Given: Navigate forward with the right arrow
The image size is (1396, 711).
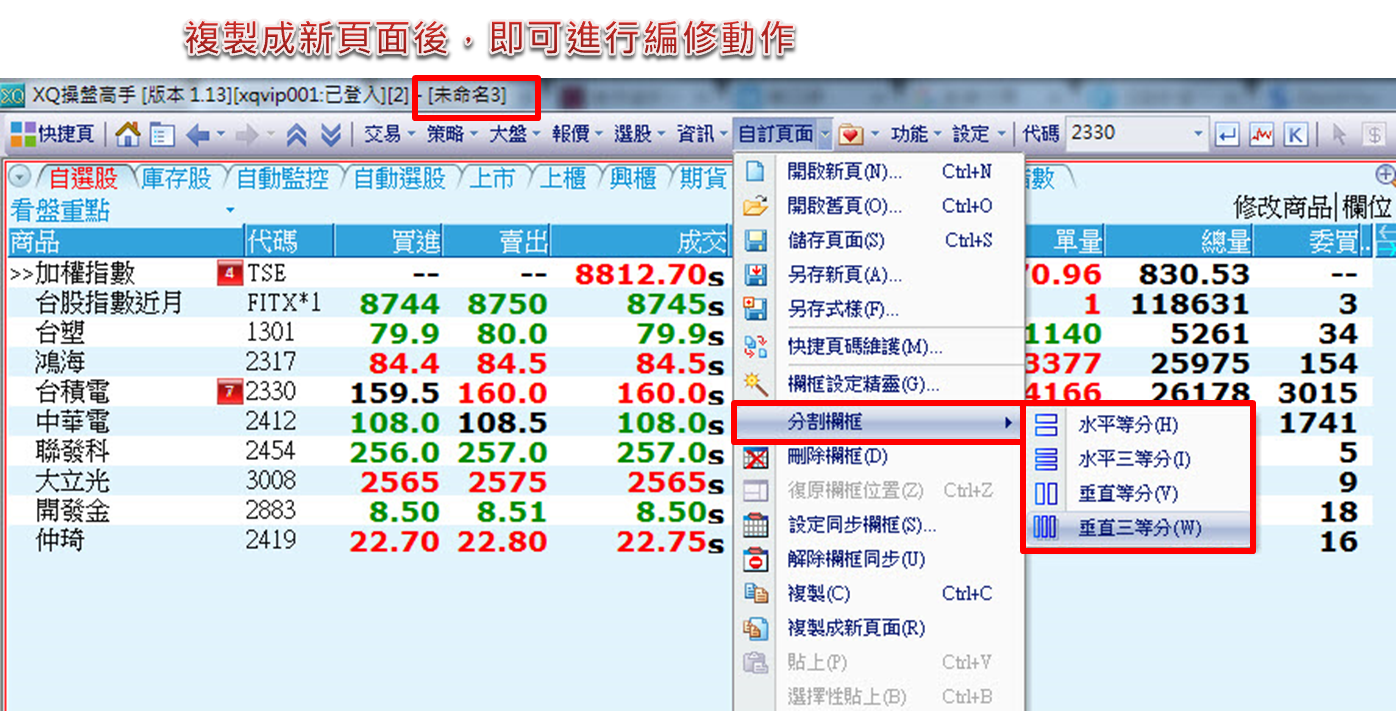Looking at the screenshot, I should point(247,134).
